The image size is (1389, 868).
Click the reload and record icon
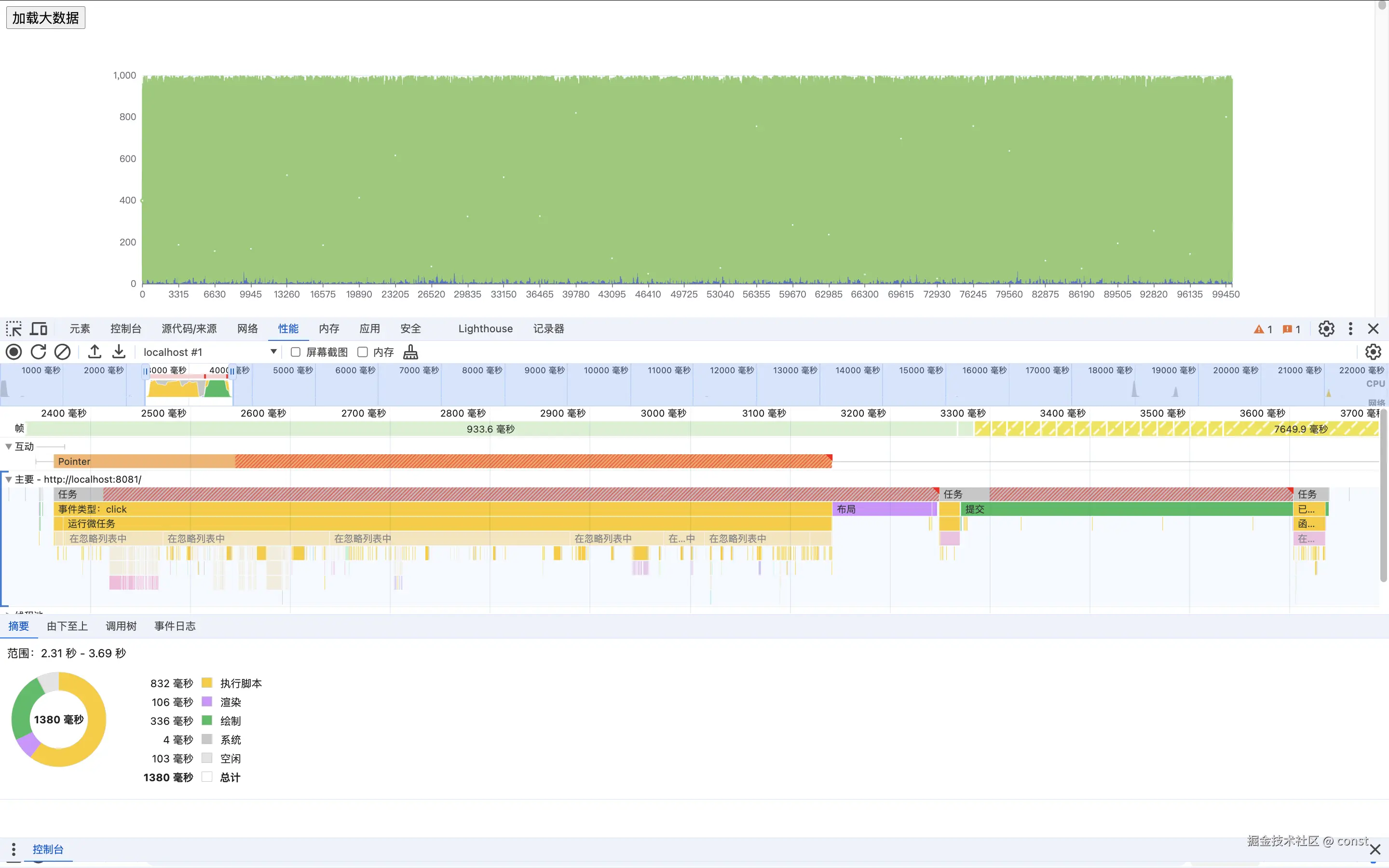click(x=39, y=352)
